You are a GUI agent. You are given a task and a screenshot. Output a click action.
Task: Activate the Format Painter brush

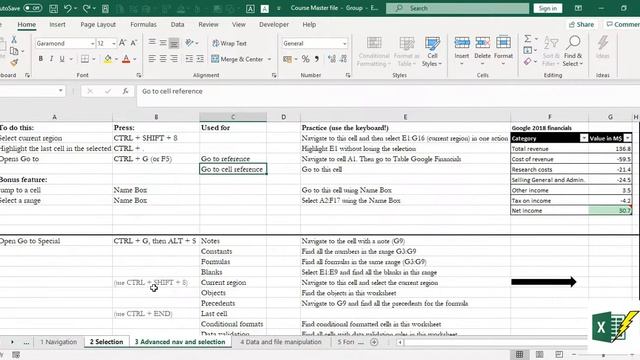tap(14, 62)
